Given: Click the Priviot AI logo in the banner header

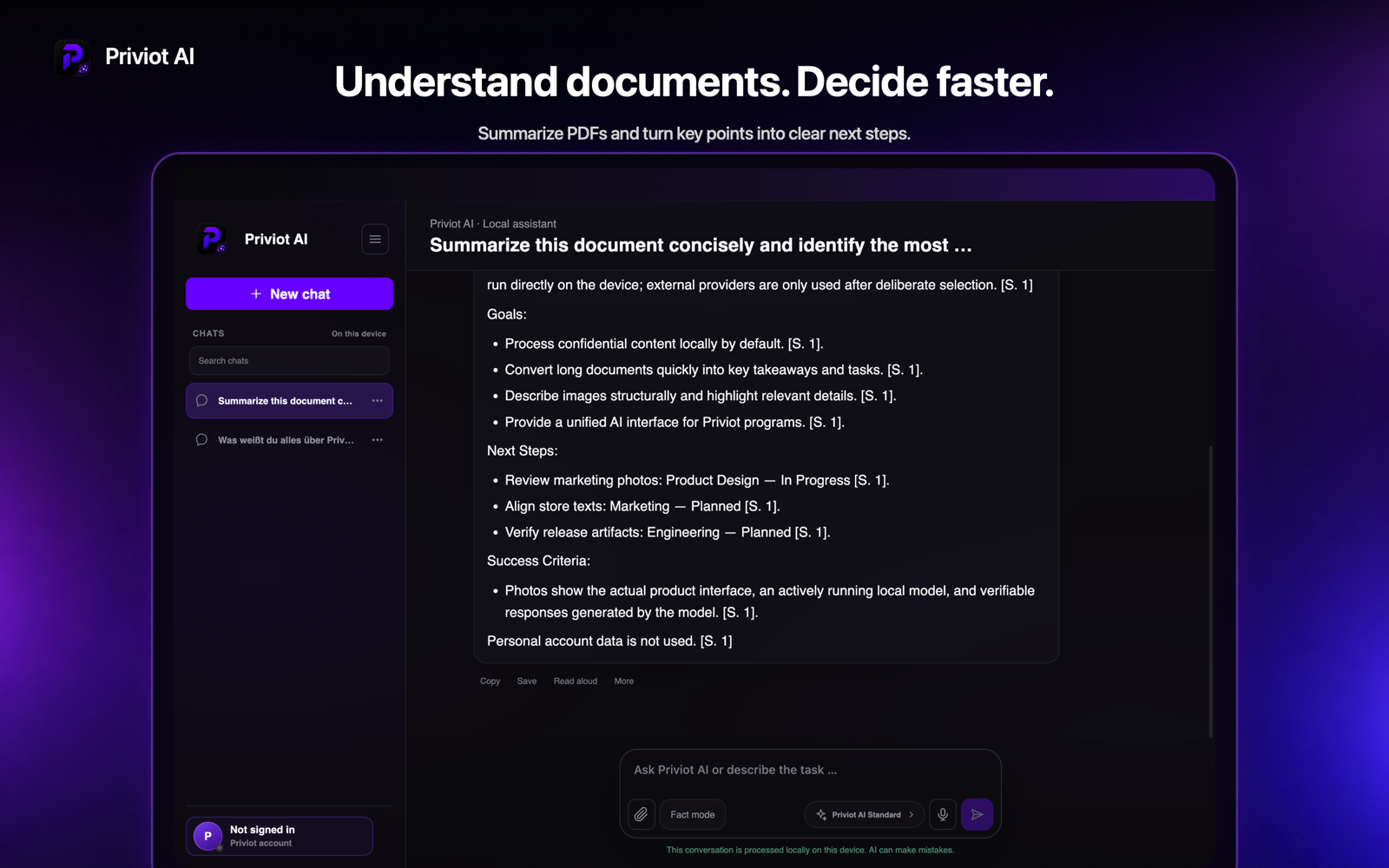Looking at the screenshot, I should 72,57.
